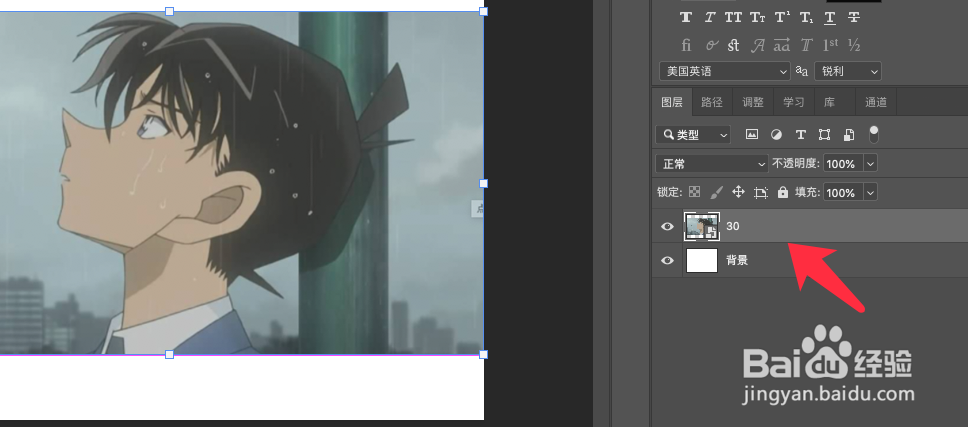
Task: Open the 正常 blend mode dropdown
Action: (x=712, y=164)
